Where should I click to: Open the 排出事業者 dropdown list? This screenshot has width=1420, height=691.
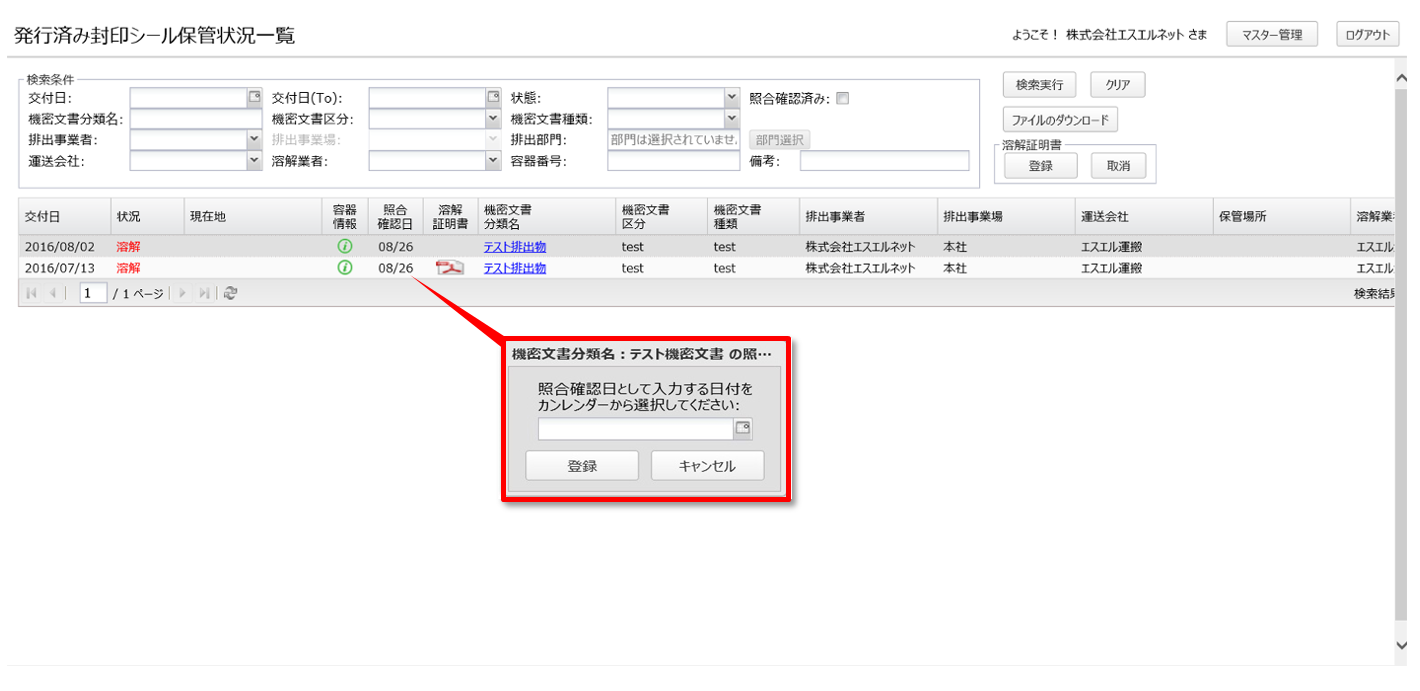coord(253,139)
